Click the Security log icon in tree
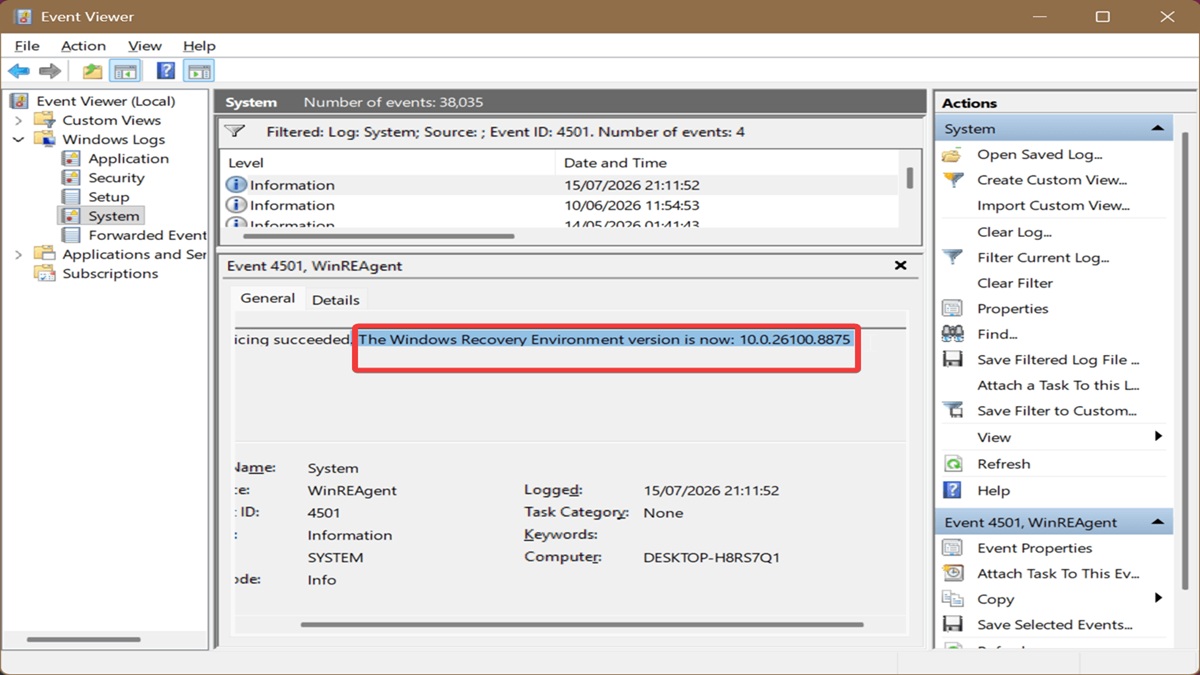 click(71, 178)
